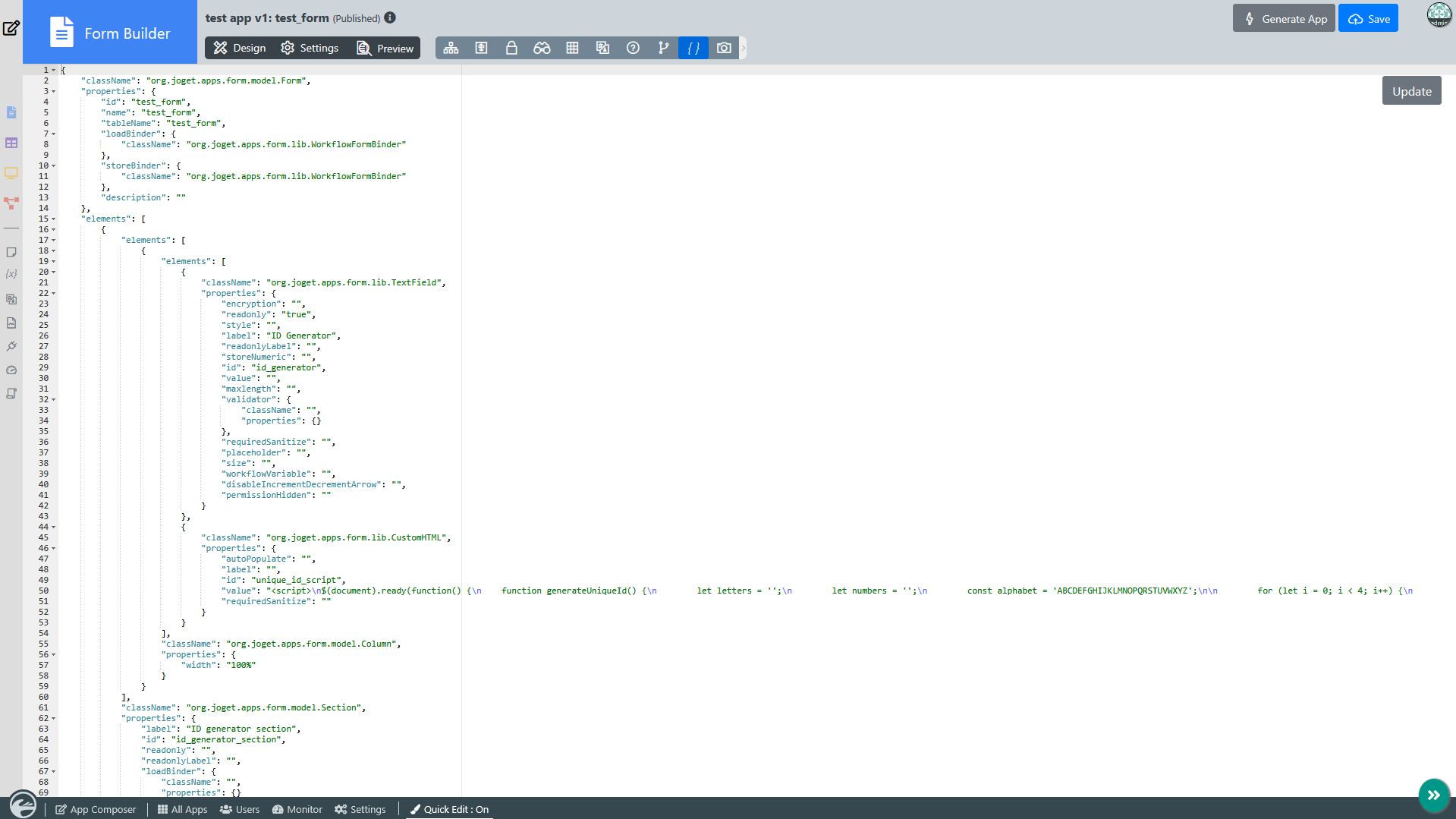Click the "id_generator" id value in code
The width and height of the screenshot is (1456, 819).
(286, 367)
